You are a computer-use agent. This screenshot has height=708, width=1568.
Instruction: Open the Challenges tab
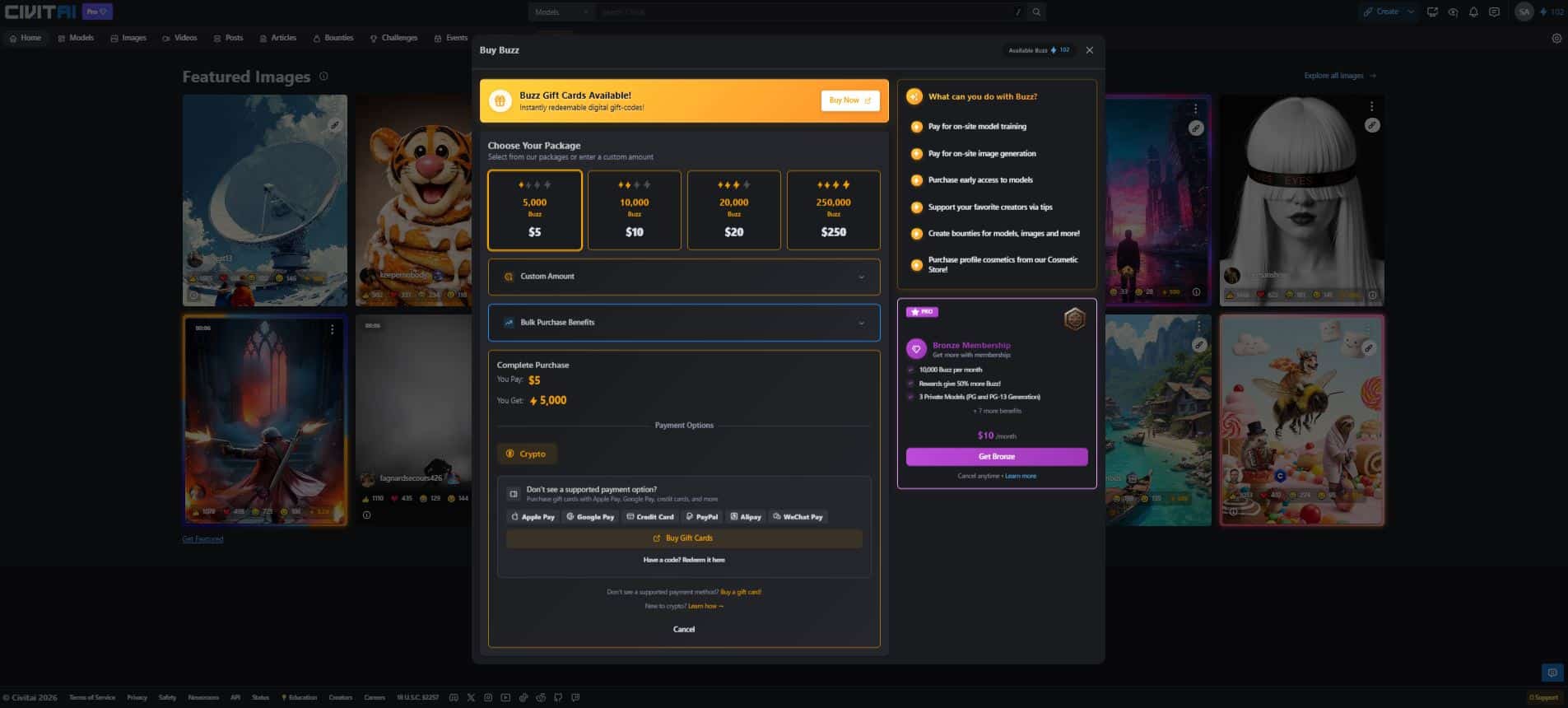(393, 38)
